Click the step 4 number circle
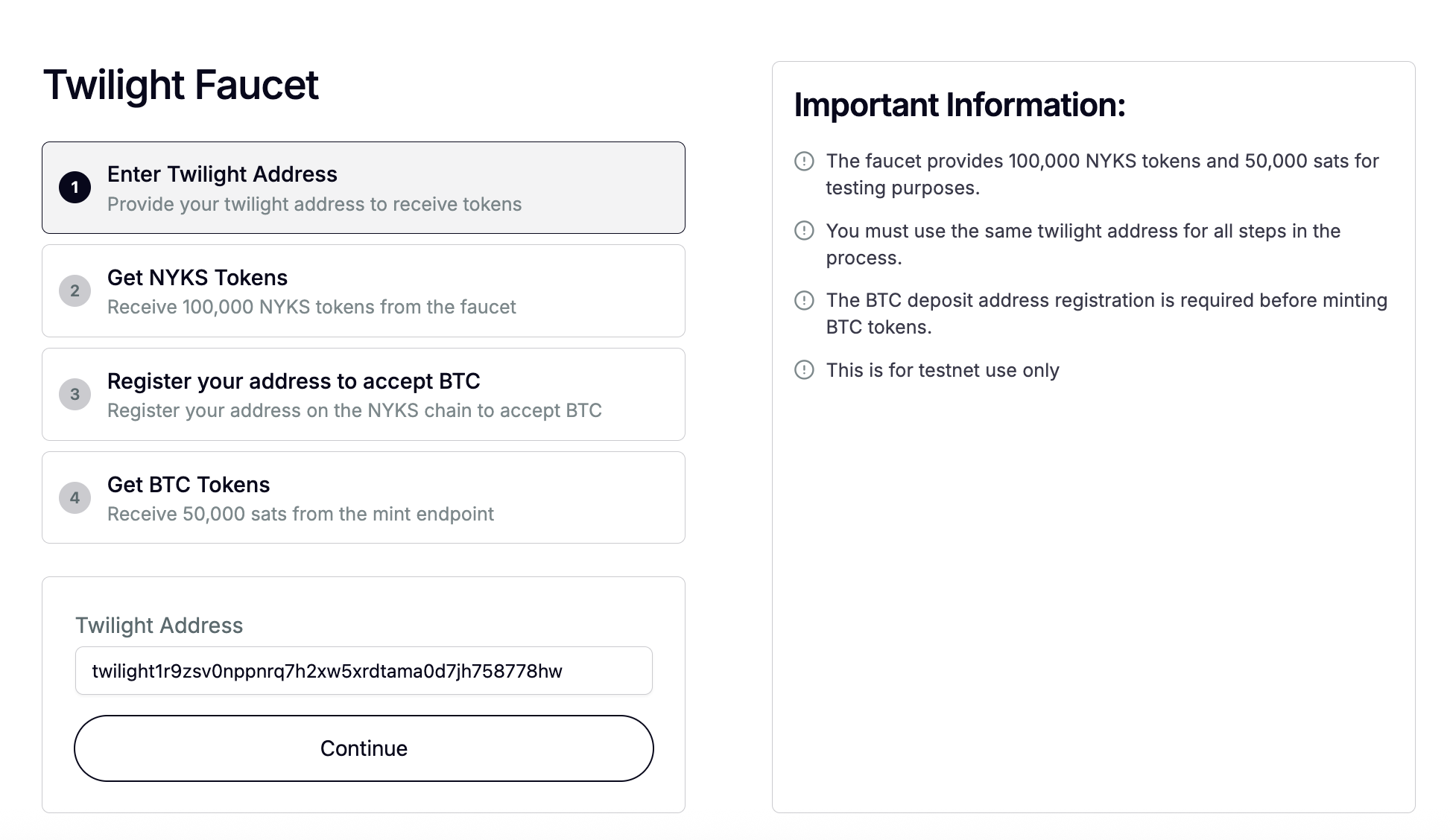Viewport: 1450px width, 840px height. click(75, 498)
